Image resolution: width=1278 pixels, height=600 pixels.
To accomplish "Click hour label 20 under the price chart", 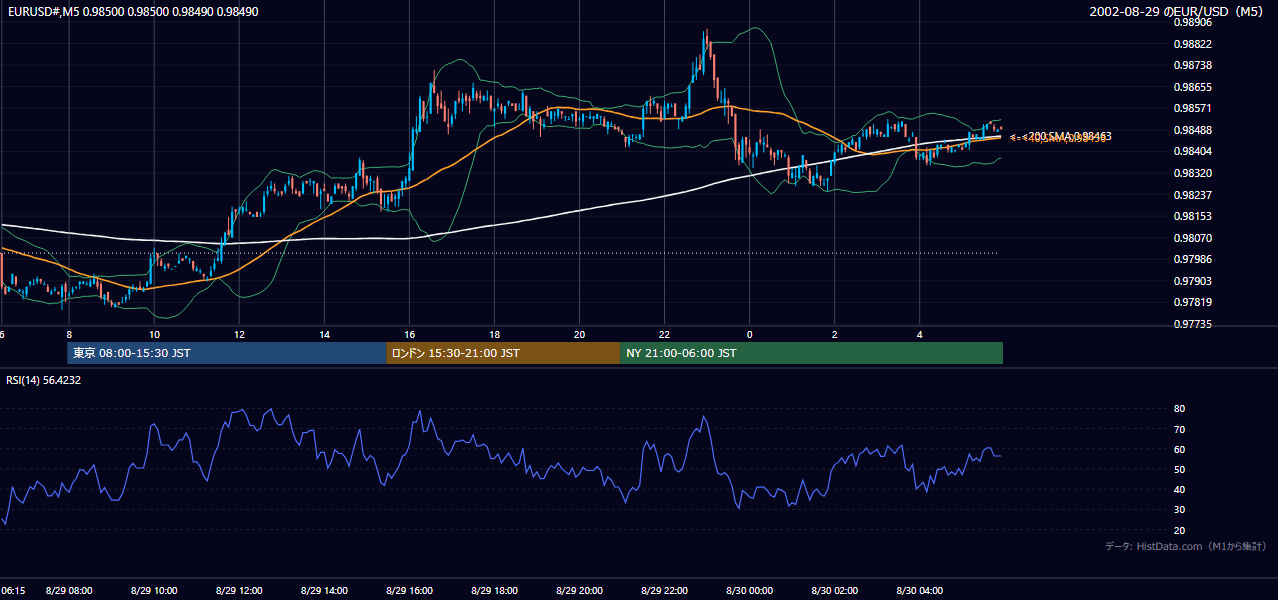I will click(579, 334).
